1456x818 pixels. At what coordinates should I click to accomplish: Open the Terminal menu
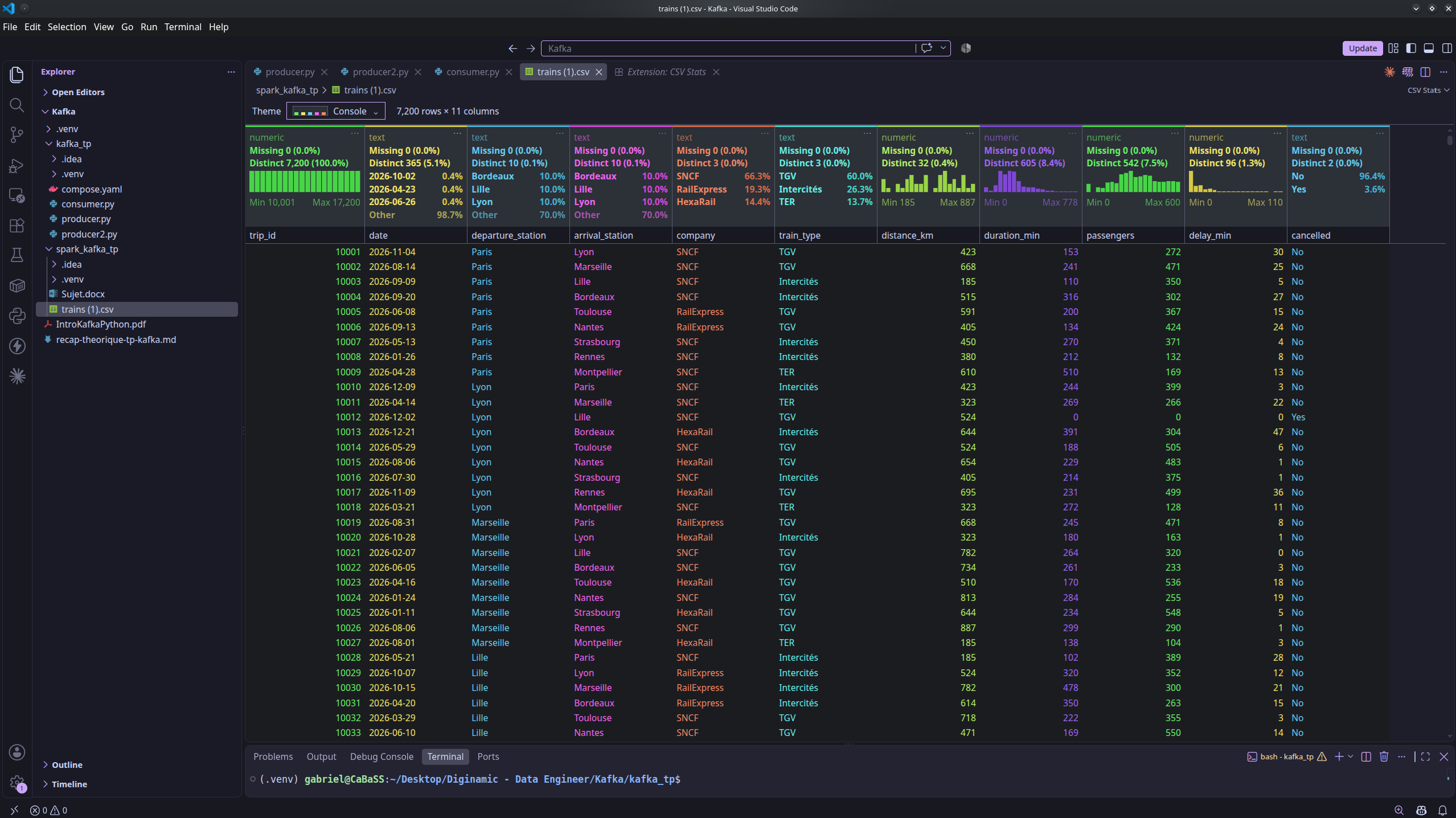point(183,27)
